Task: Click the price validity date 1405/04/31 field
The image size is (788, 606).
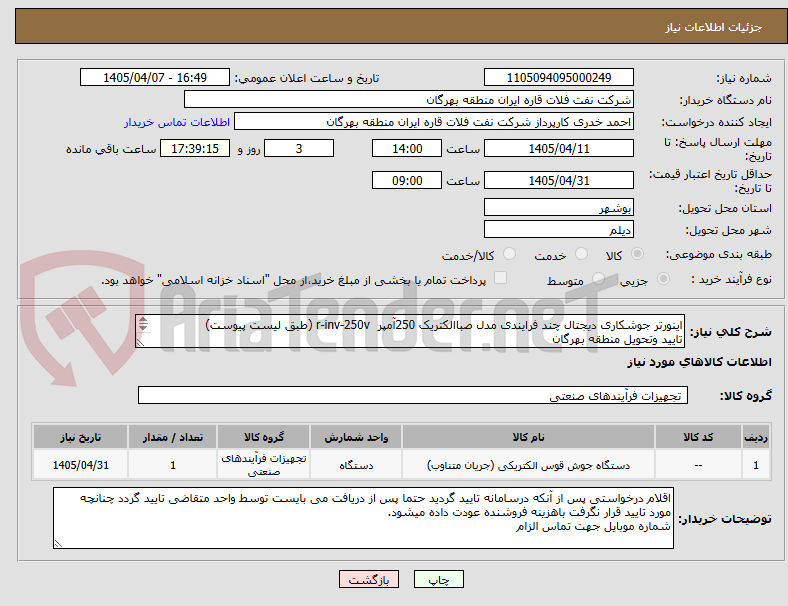Action: (558, 180)
